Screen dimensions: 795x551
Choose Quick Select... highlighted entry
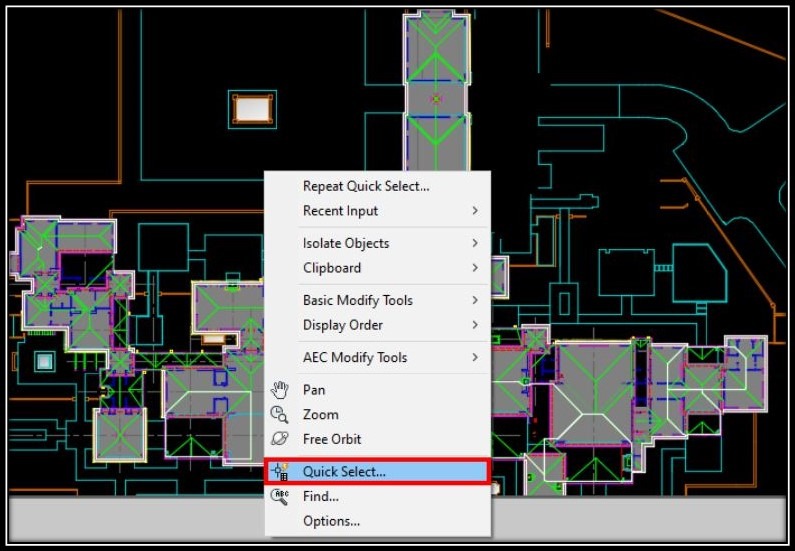377,471
